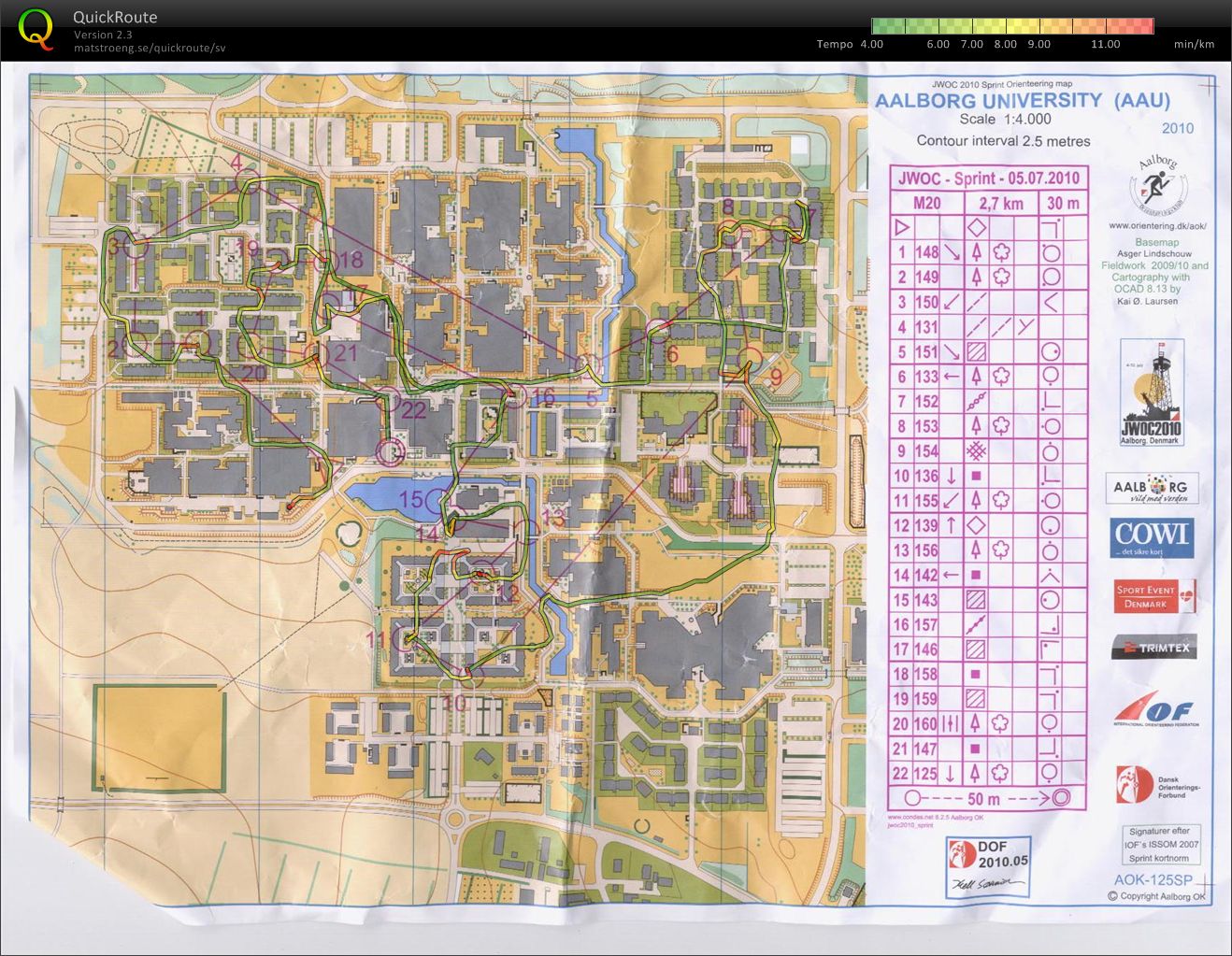Click the tempo color gradient scale

click(1012, 26)
